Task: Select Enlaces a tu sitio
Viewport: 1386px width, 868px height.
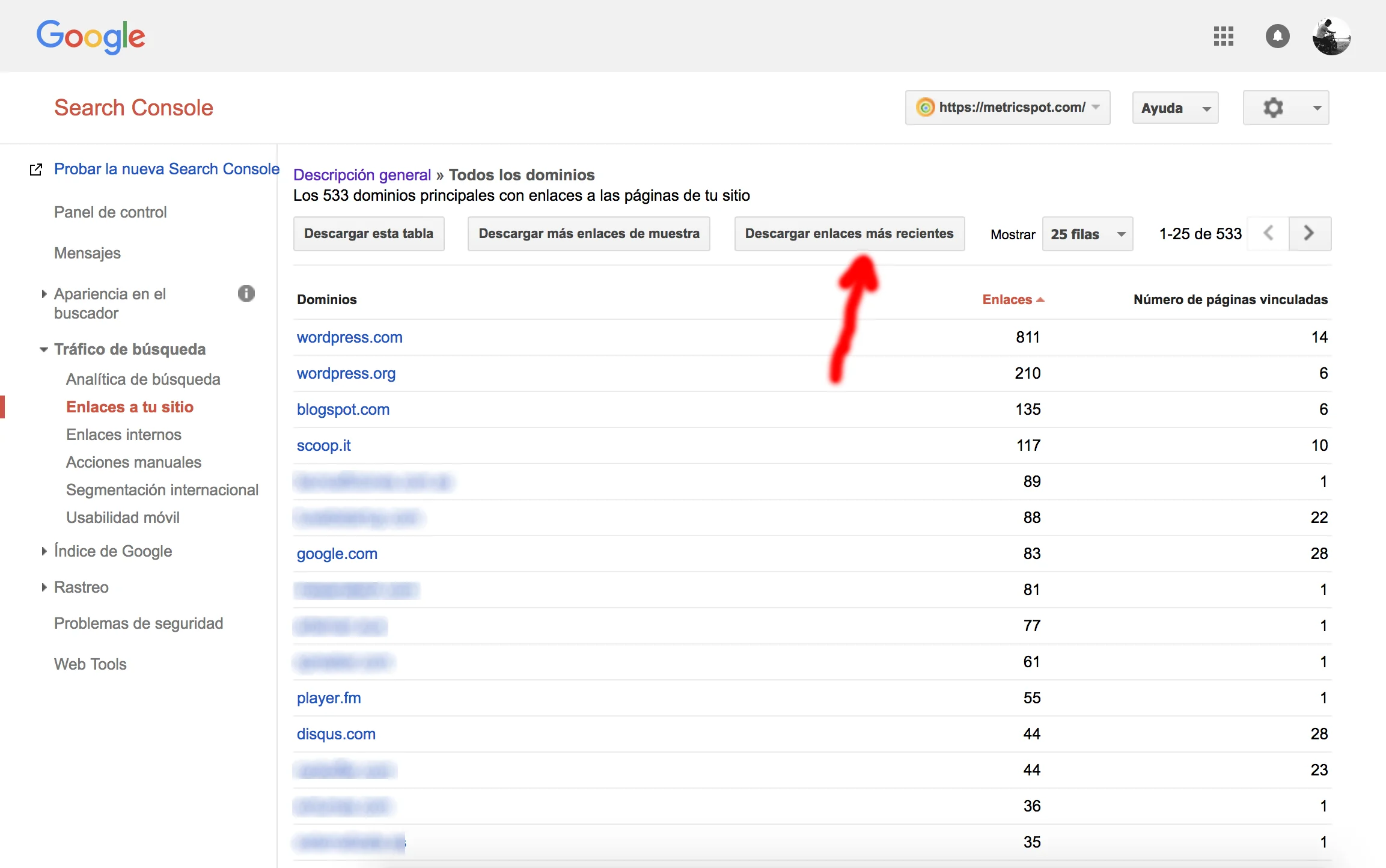Action: coord(130,407)
